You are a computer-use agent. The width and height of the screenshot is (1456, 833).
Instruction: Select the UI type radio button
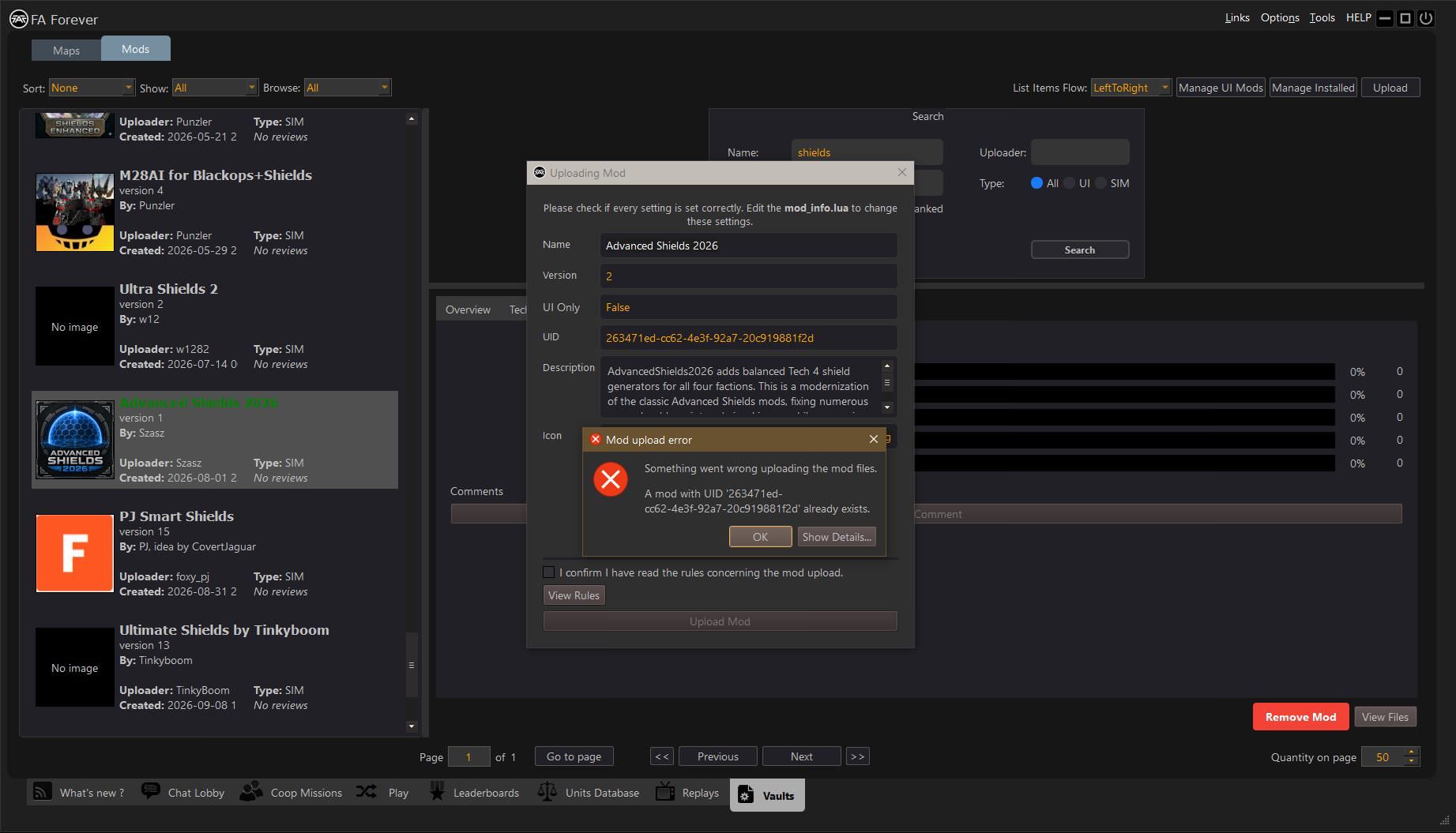[1069, 183]
